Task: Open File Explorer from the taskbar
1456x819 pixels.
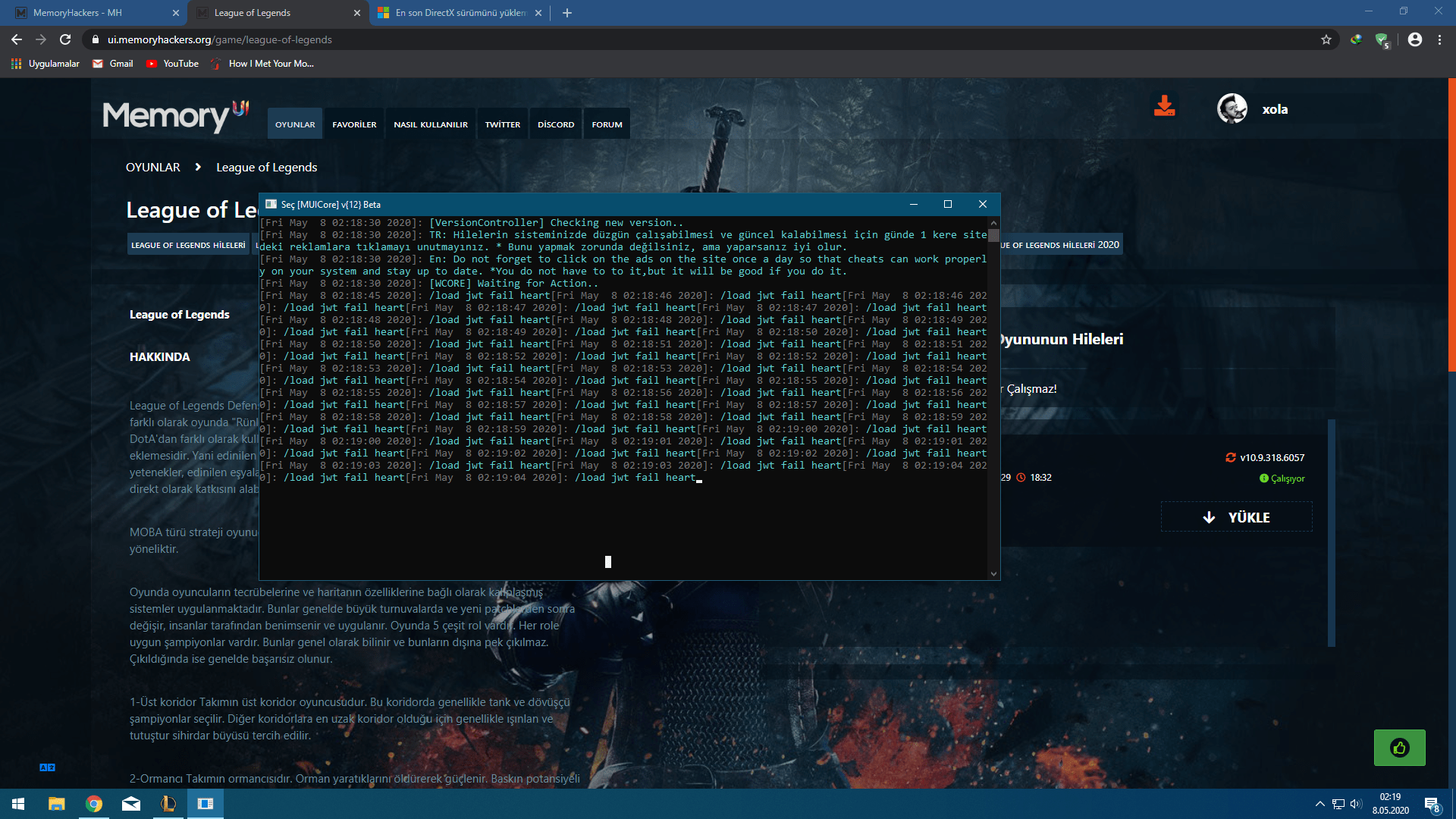Action: (x=56, y=804)
